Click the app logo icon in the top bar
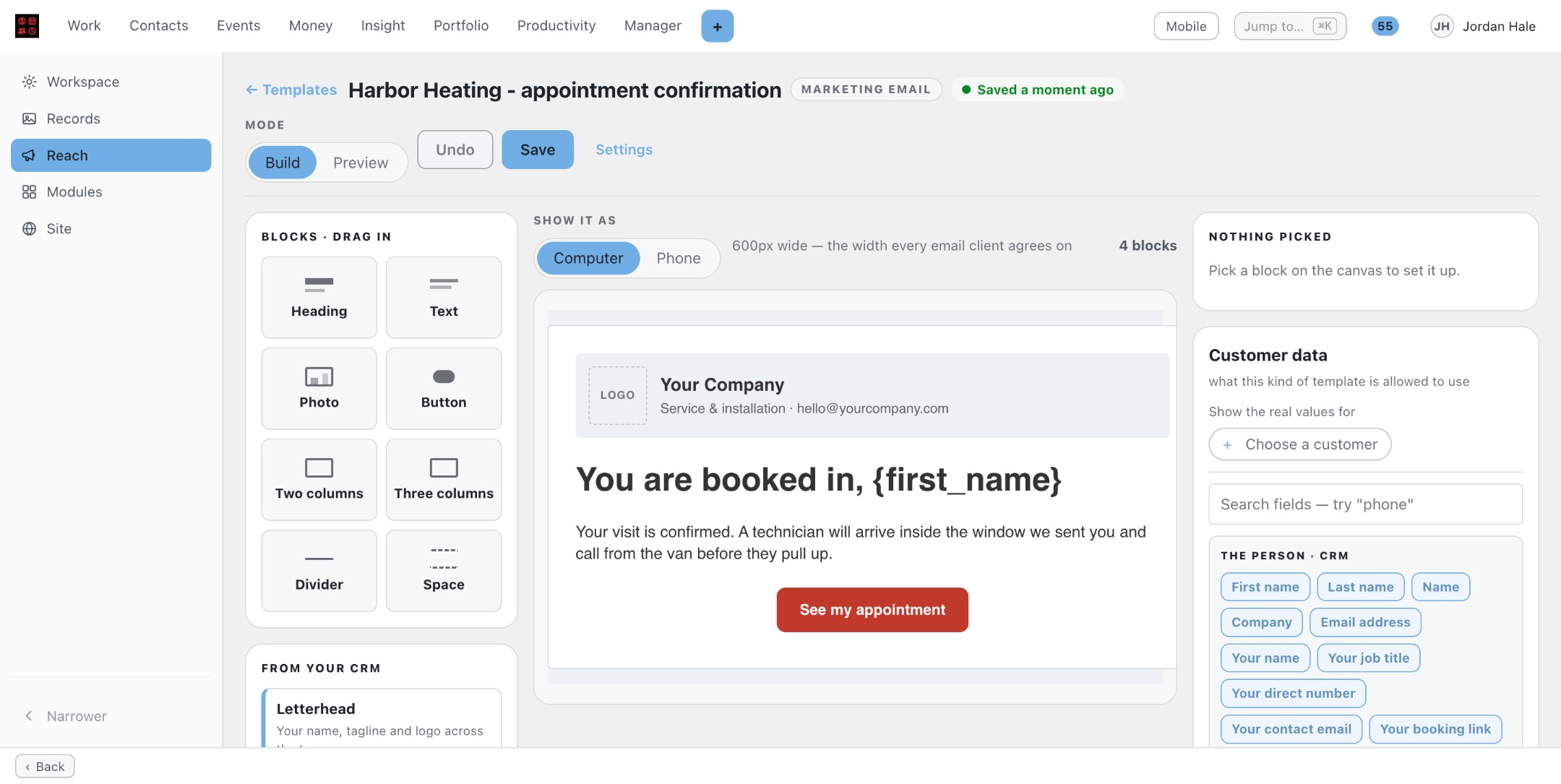 click(x=27, y=26)
